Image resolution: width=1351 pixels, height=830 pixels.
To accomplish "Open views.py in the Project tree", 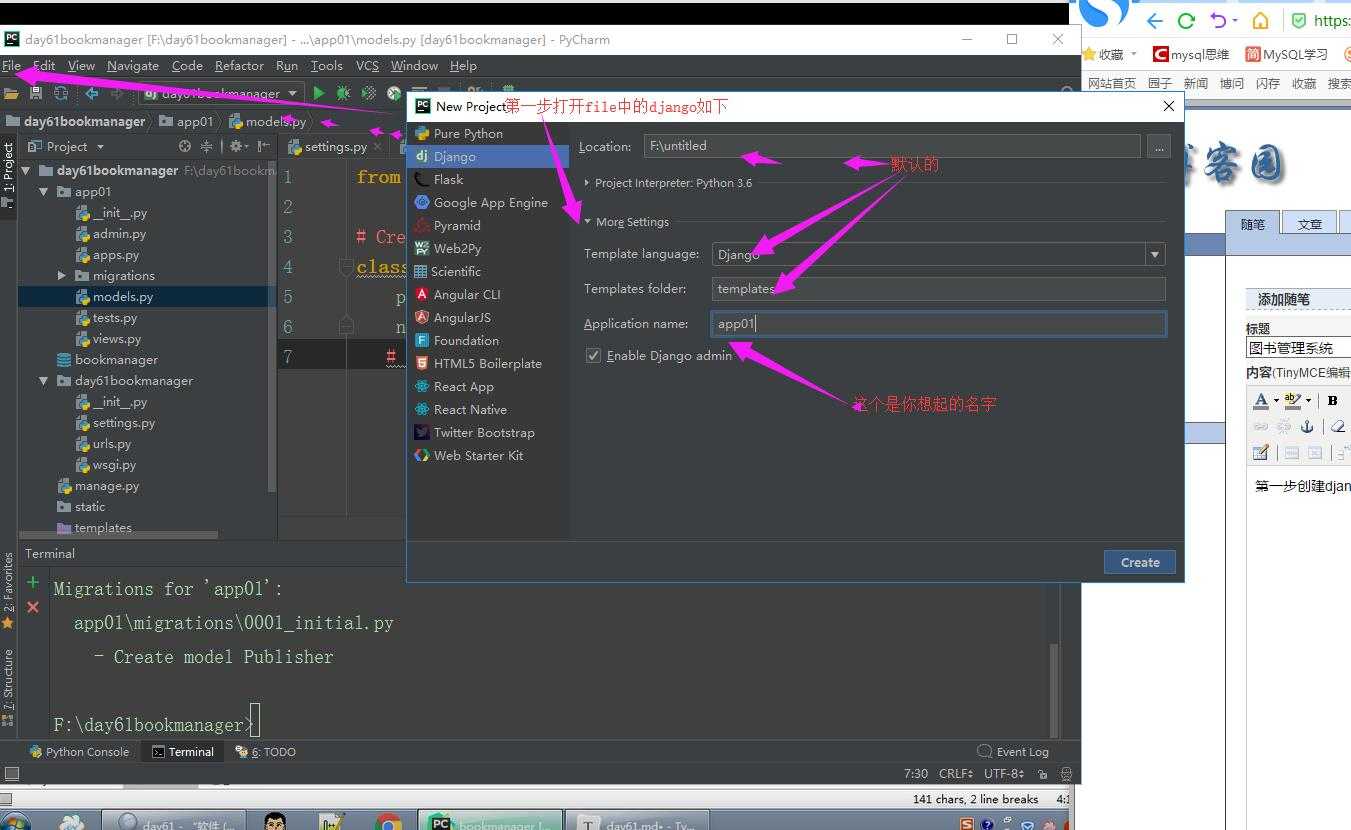I will (116, 338).
